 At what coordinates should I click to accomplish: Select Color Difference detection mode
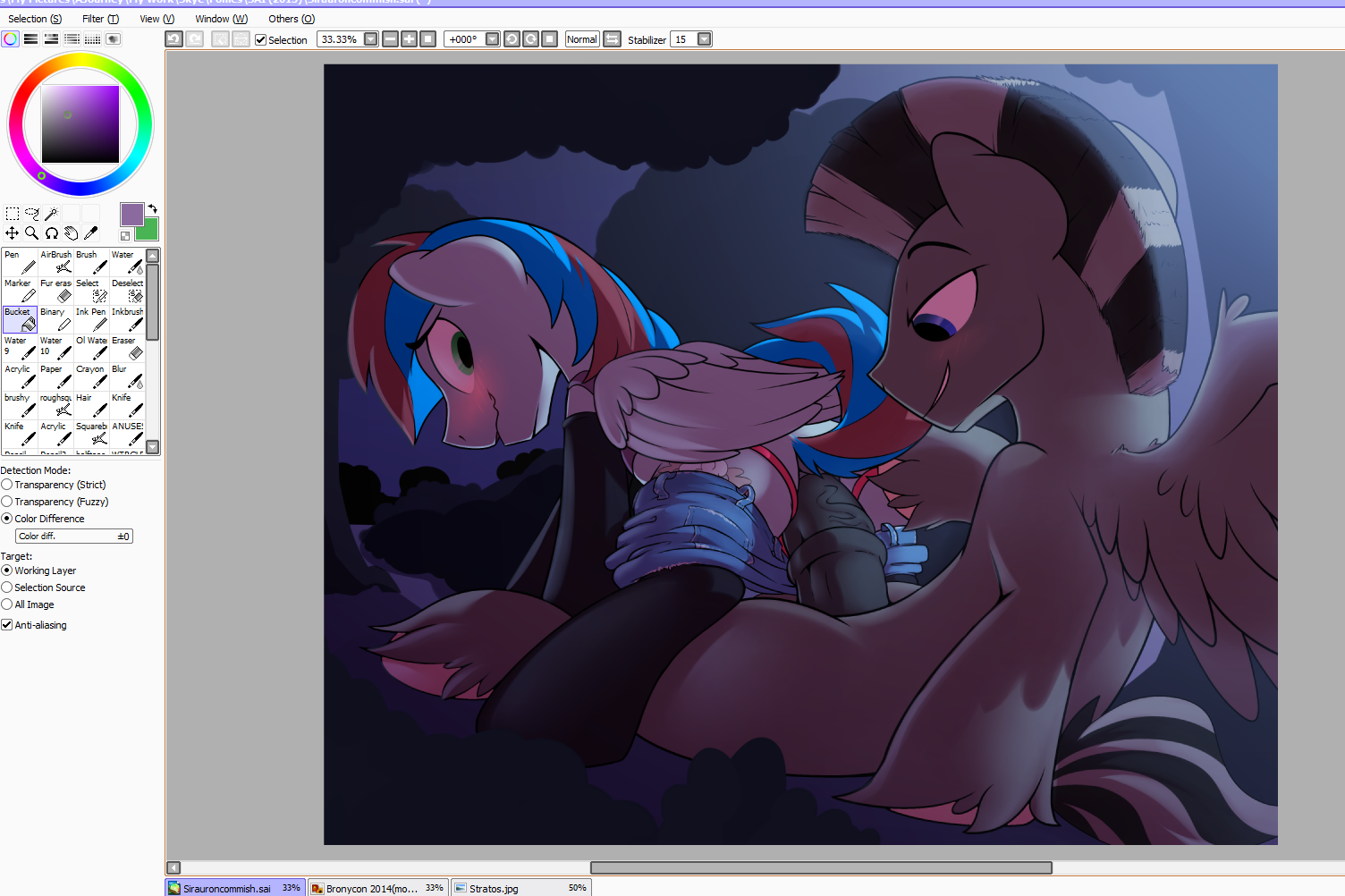click(7, 519)
